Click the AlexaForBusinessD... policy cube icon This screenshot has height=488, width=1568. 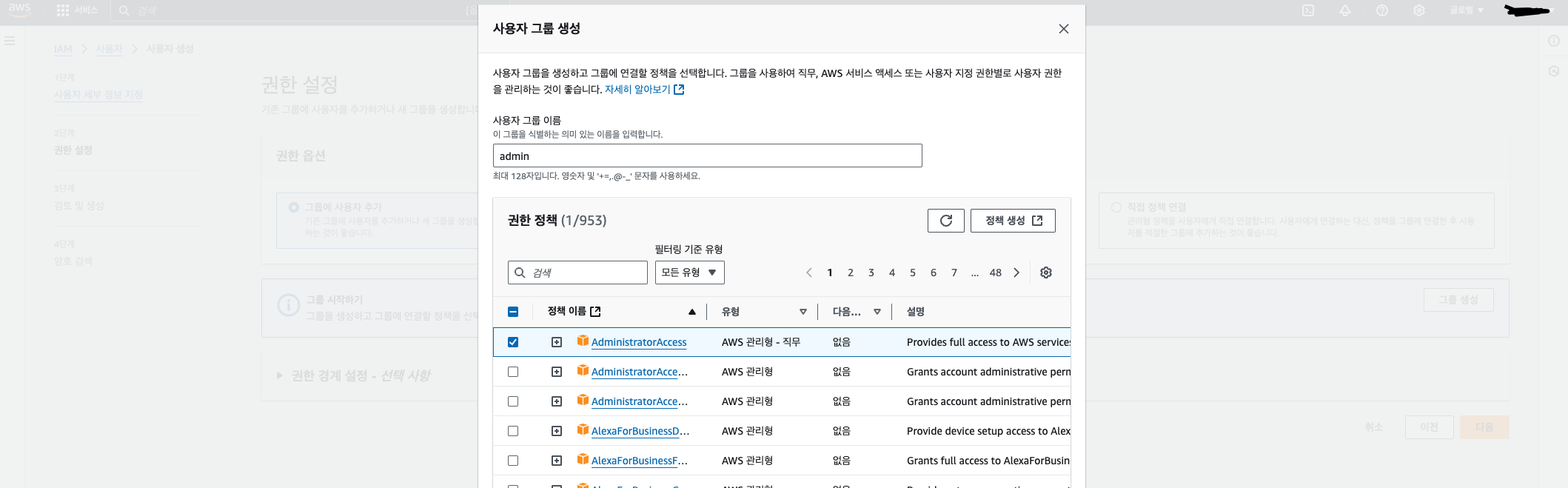tap(583, 429)
